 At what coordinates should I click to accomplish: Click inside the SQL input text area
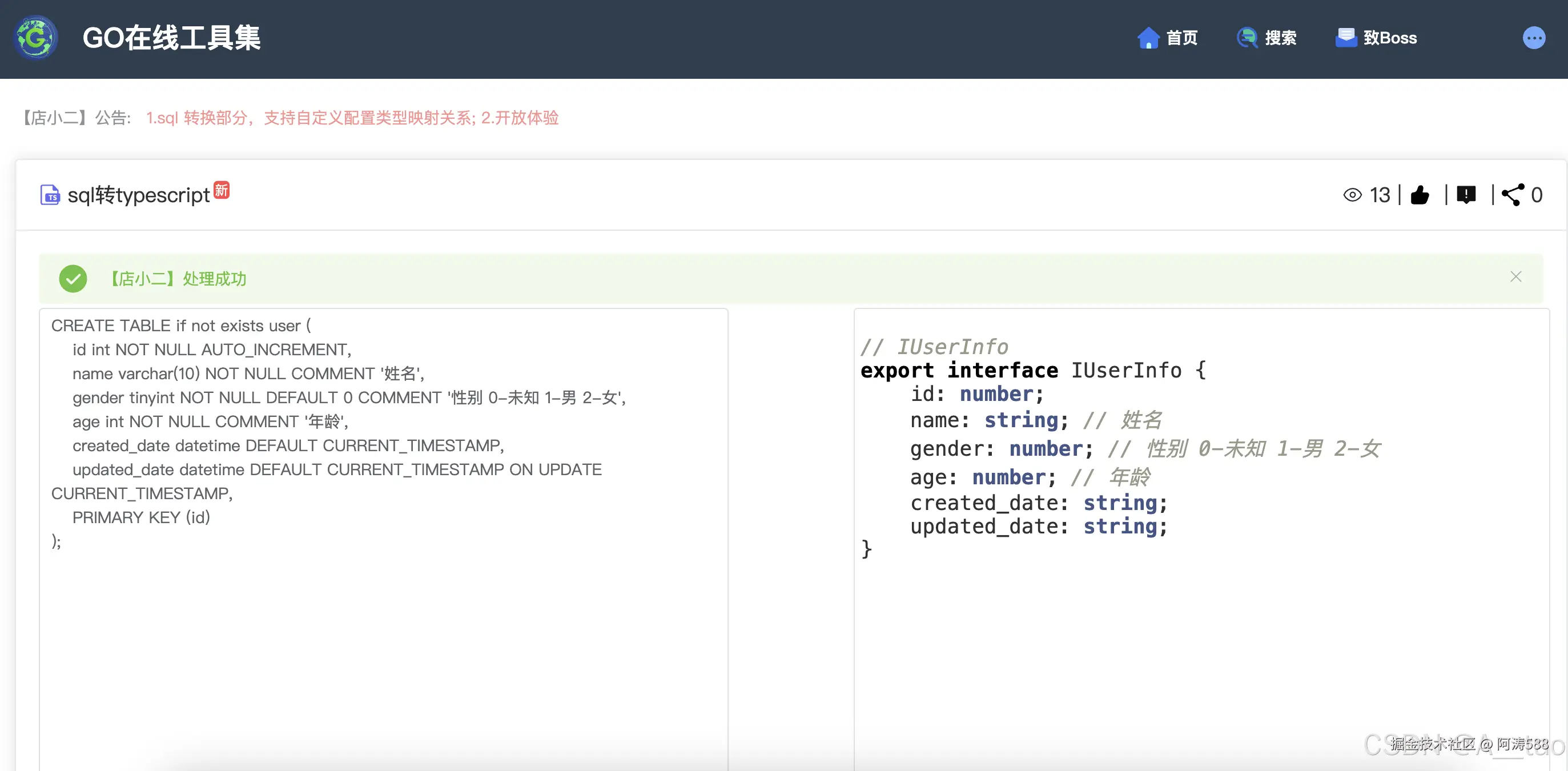384,539
